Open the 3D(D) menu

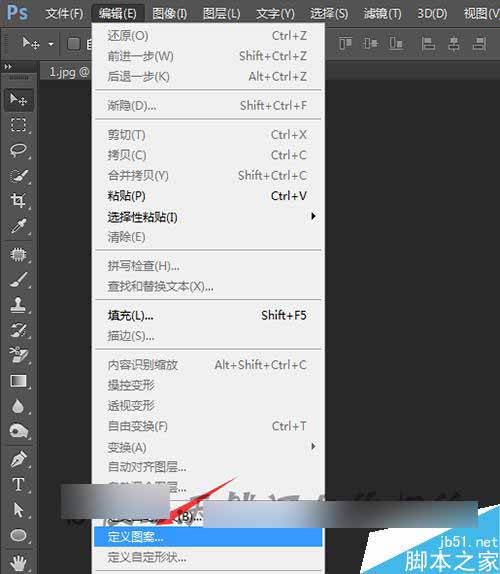point(432,14)
